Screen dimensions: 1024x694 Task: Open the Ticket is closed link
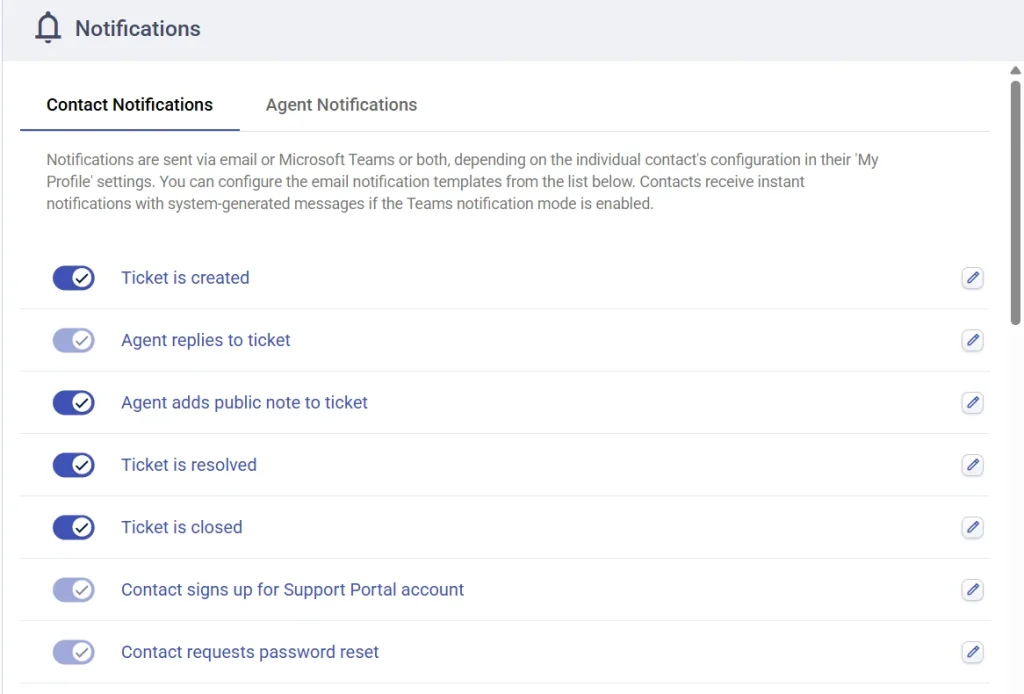pos(182,528)
